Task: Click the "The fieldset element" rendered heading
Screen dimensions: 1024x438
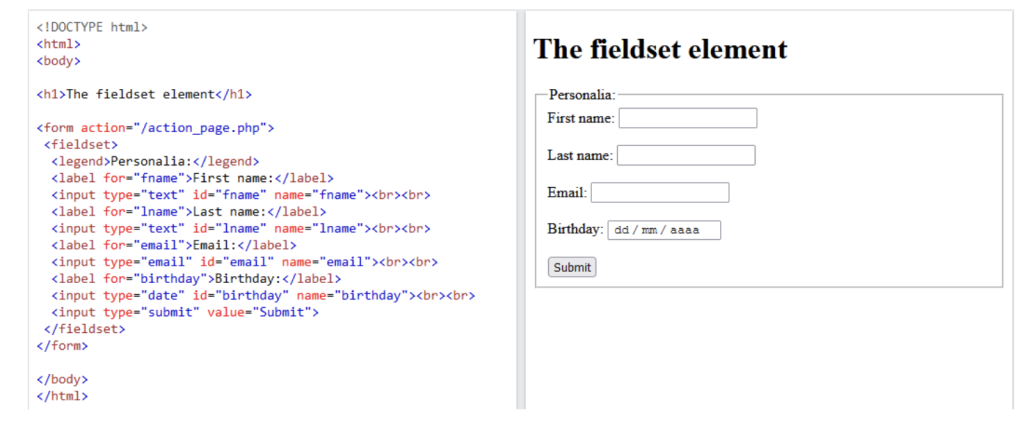Action: coord(660,49)
